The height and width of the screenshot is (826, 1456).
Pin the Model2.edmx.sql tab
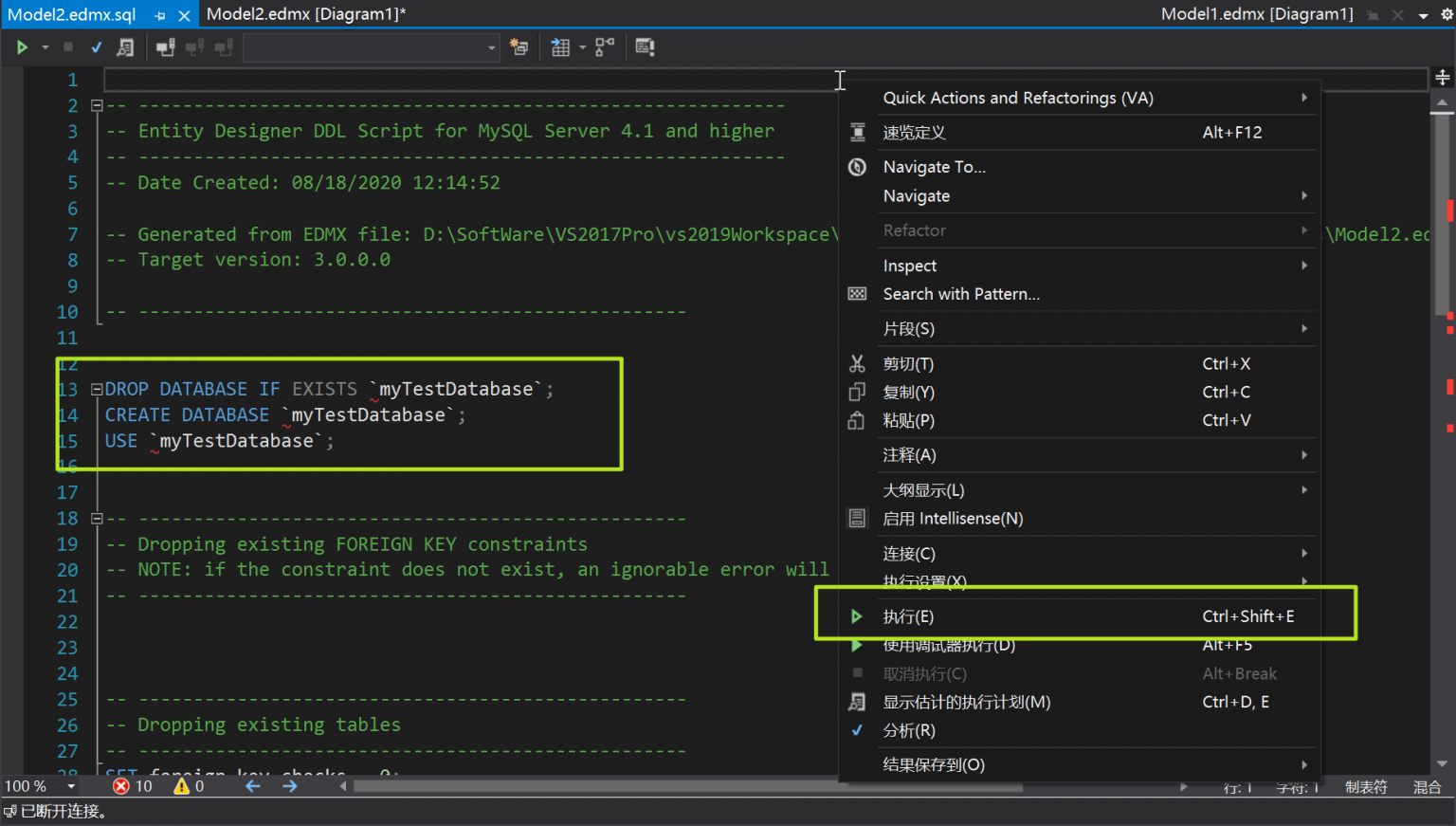point(160,15)
